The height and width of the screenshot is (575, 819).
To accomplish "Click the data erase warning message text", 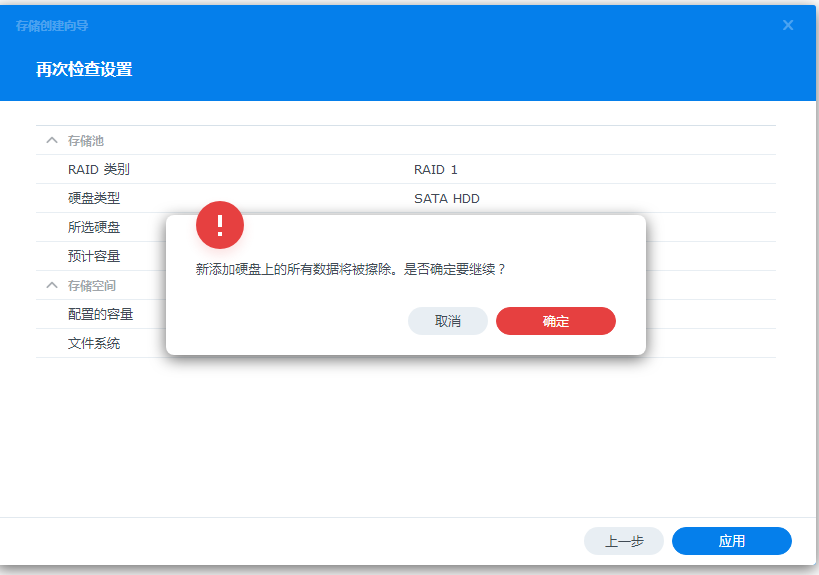I will tap(351, 270).
